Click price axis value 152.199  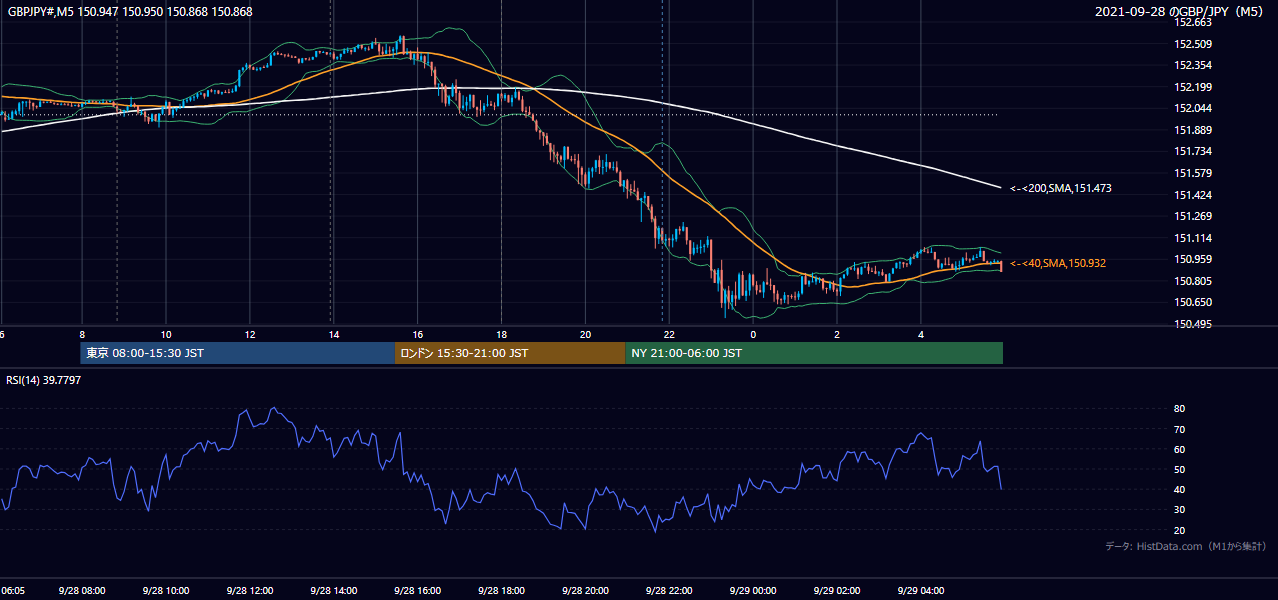click(1194, 87)
